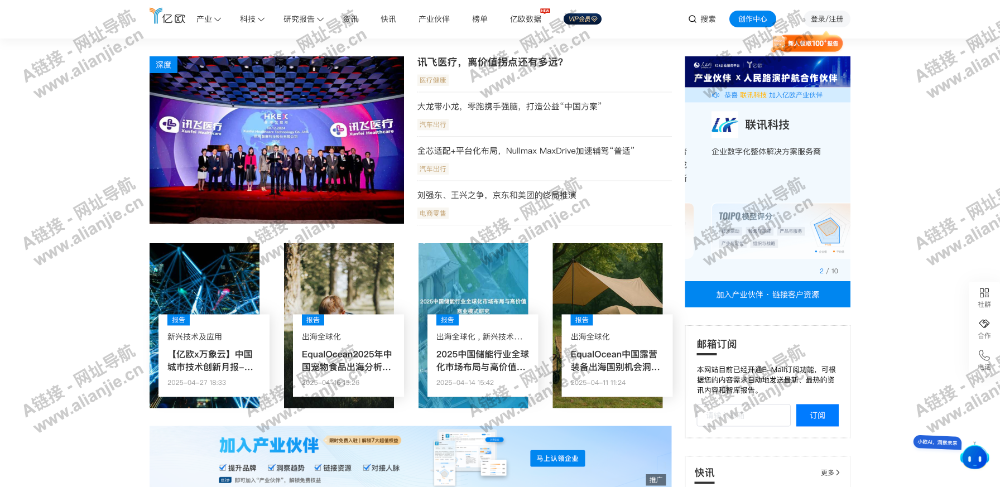
Task: Click the 邮箱订阅 heading
Action: click(717, 344)
